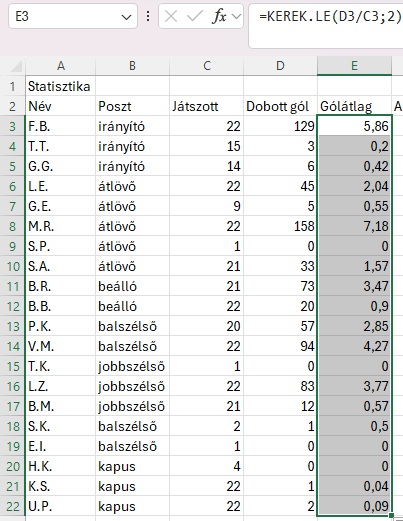Select average cell 5,86

pos(354,126)
